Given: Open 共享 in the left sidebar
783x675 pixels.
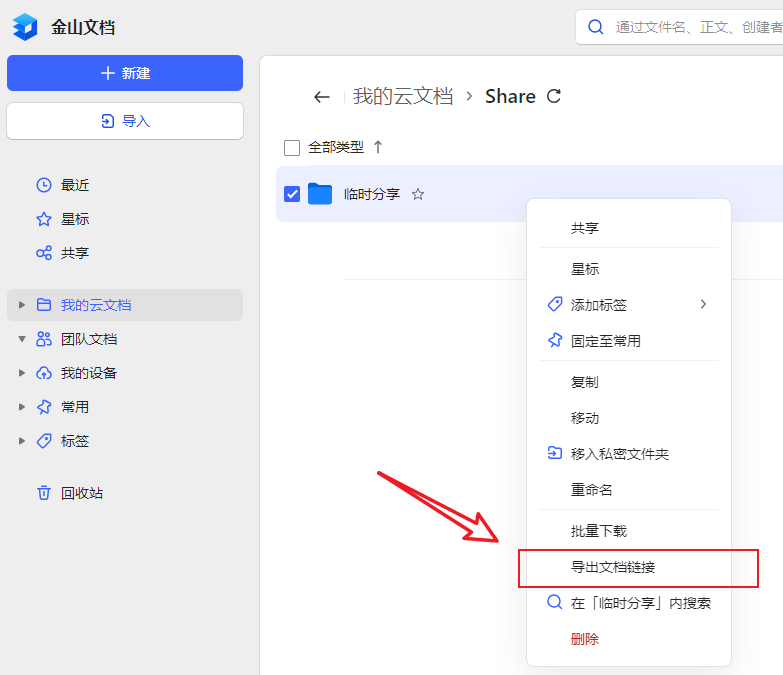Looking at the screenshot, I should point(75,253).
